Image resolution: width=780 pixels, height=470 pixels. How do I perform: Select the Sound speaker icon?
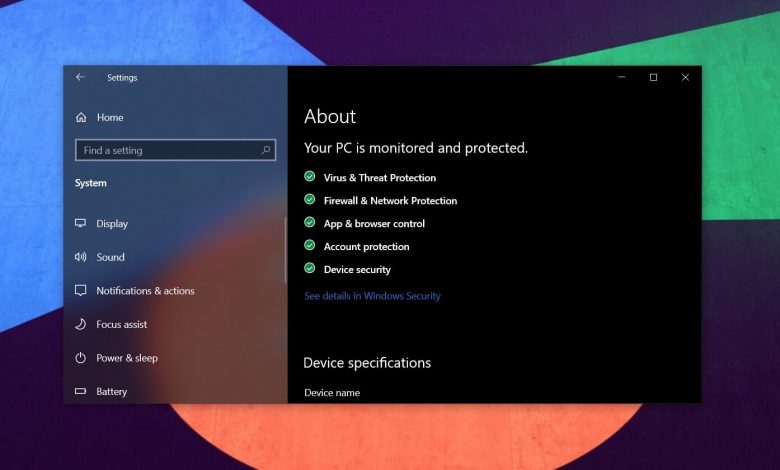click(x=81, y=257)
